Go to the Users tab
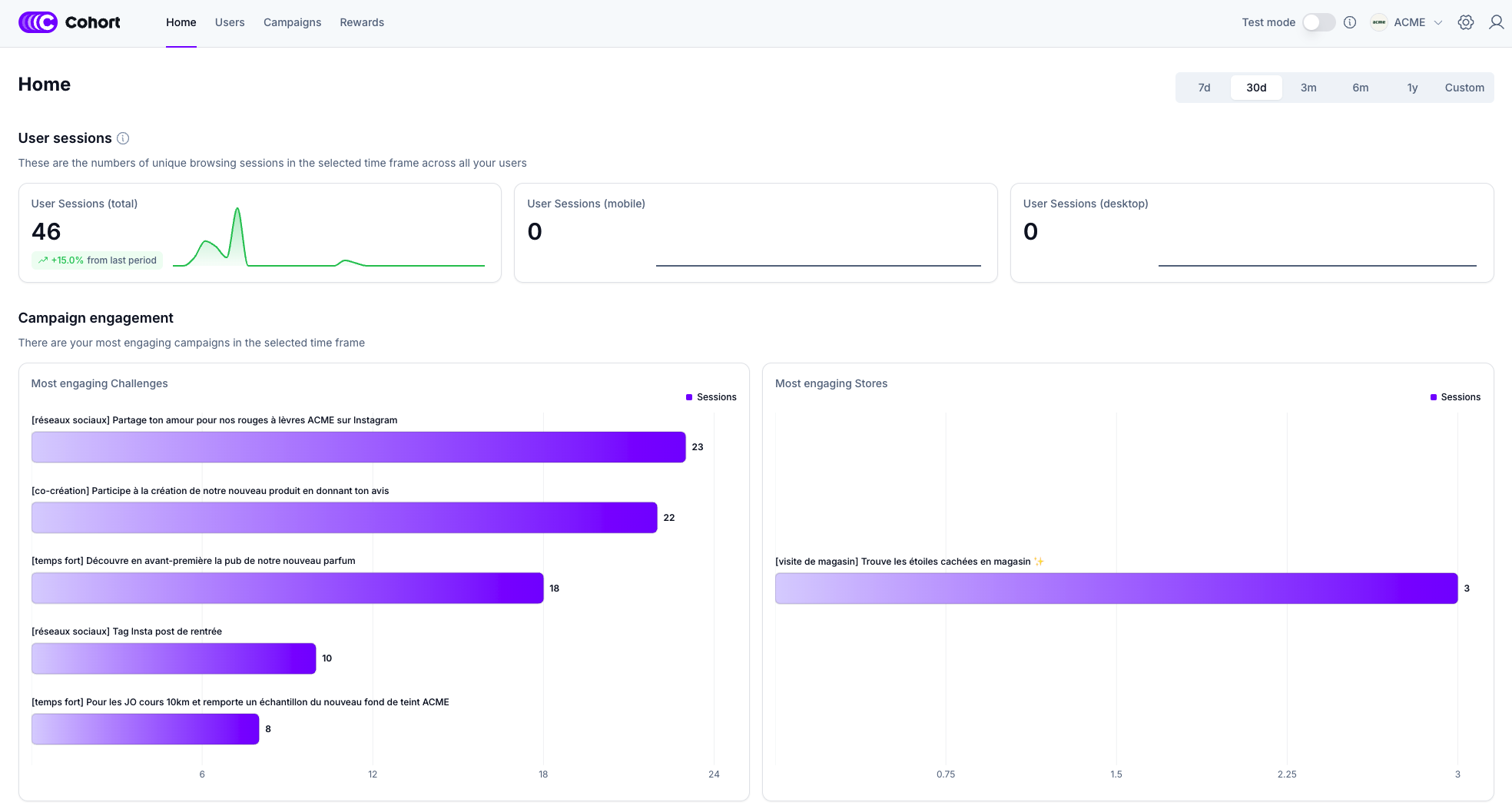1512x809 pixels. tap(230, 22)
